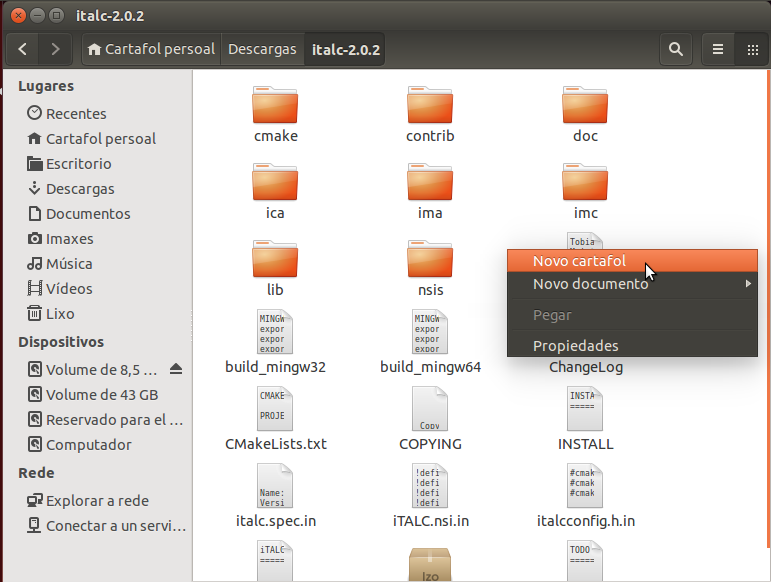This screenshot has height=582, width=771.
Task: Open Imaxes in the sidebar
Action: click(x=97, y=238)
